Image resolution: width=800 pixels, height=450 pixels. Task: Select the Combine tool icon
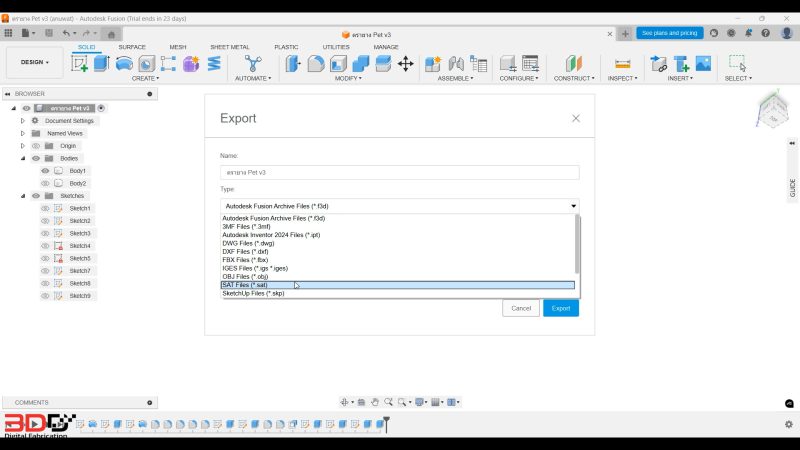click(x=361, y=64)
